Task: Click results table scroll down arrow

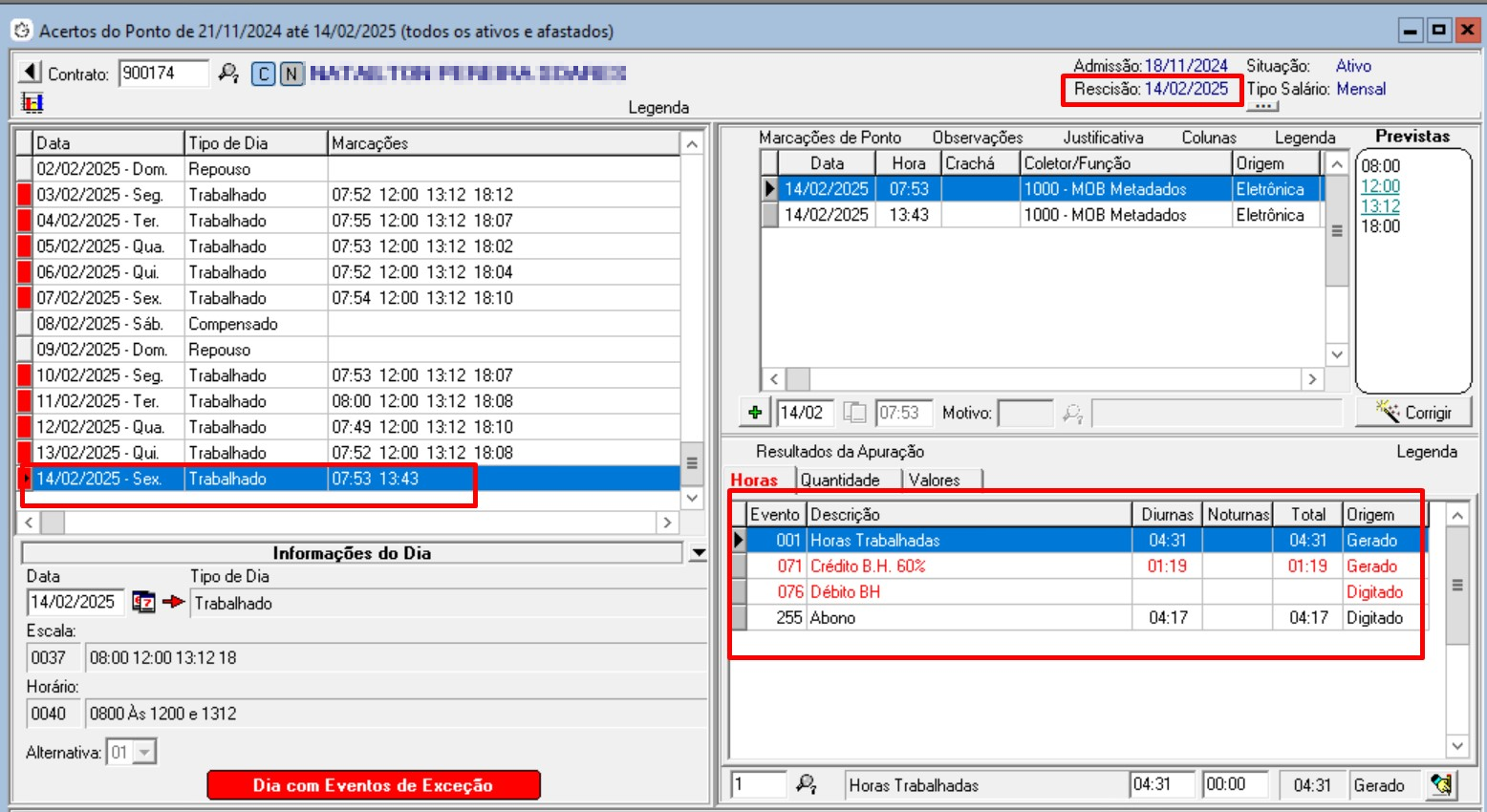Action: pyautogui.click(x=1457, y=746)
